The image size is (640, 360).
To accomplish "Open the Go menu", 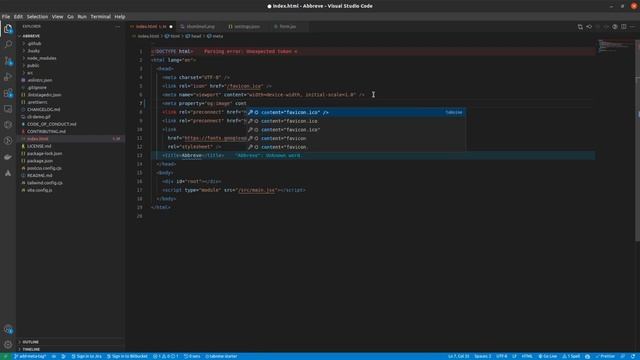I will tap(70, 17).
